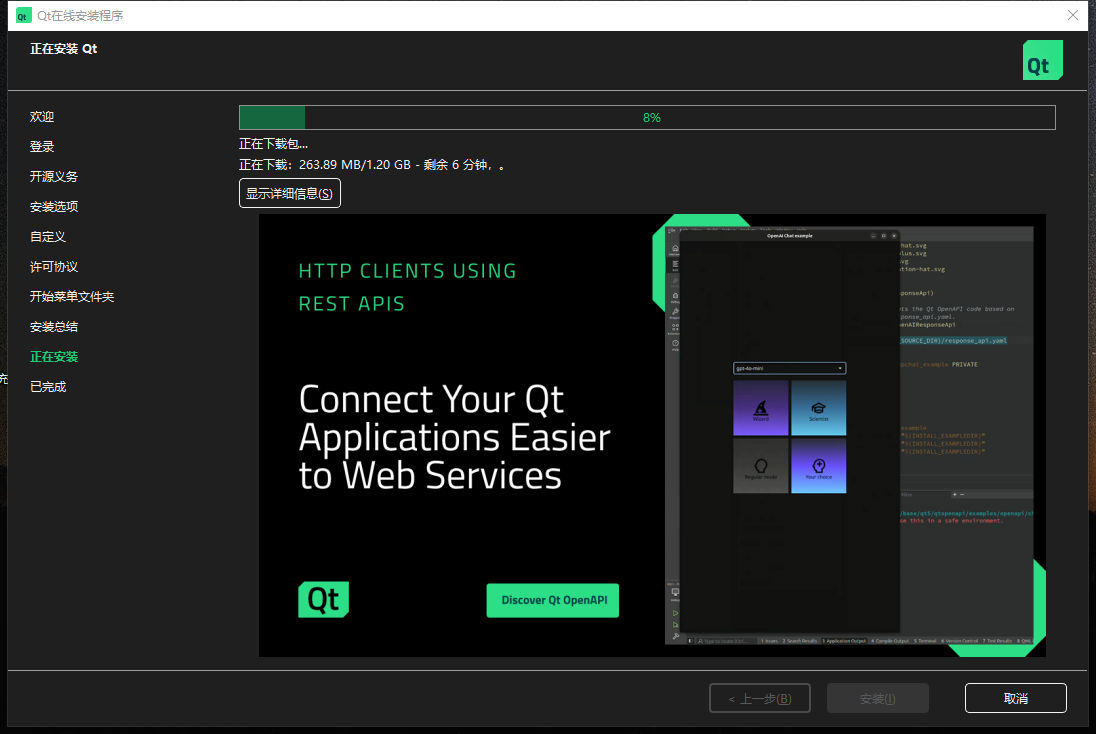The height and width of the screenshot is (734, 1096).
Task: Click the Qt installer title bar icon
Action: coord(23,15)
